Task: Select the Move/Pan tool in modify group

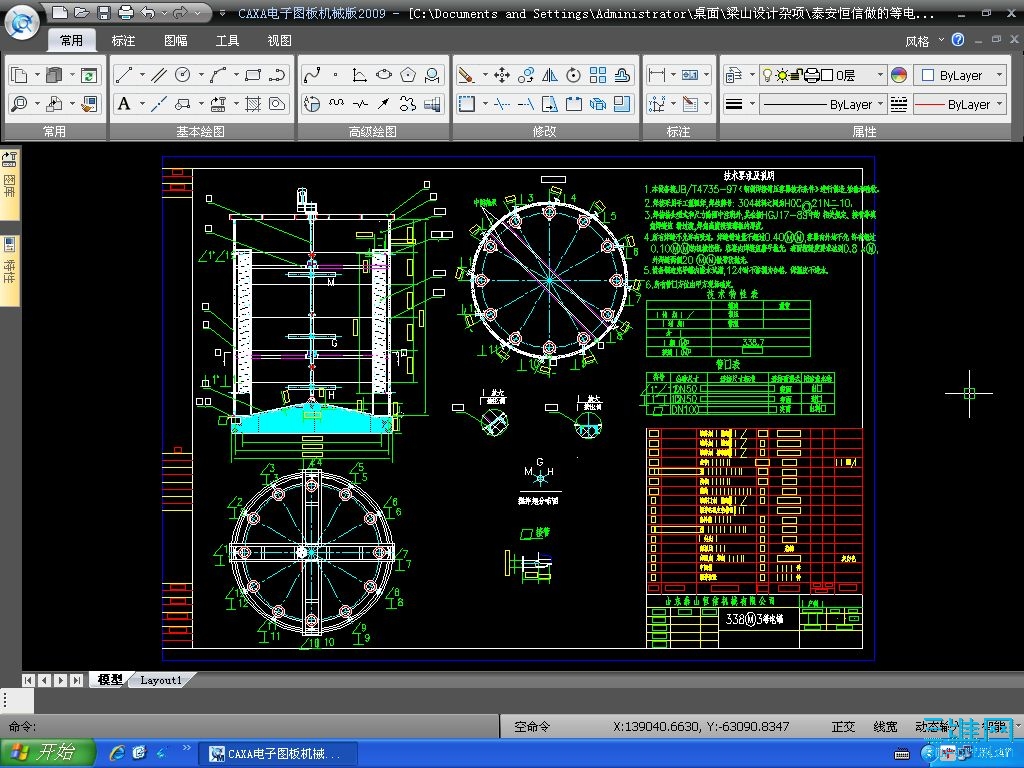Action: point(502,75)
